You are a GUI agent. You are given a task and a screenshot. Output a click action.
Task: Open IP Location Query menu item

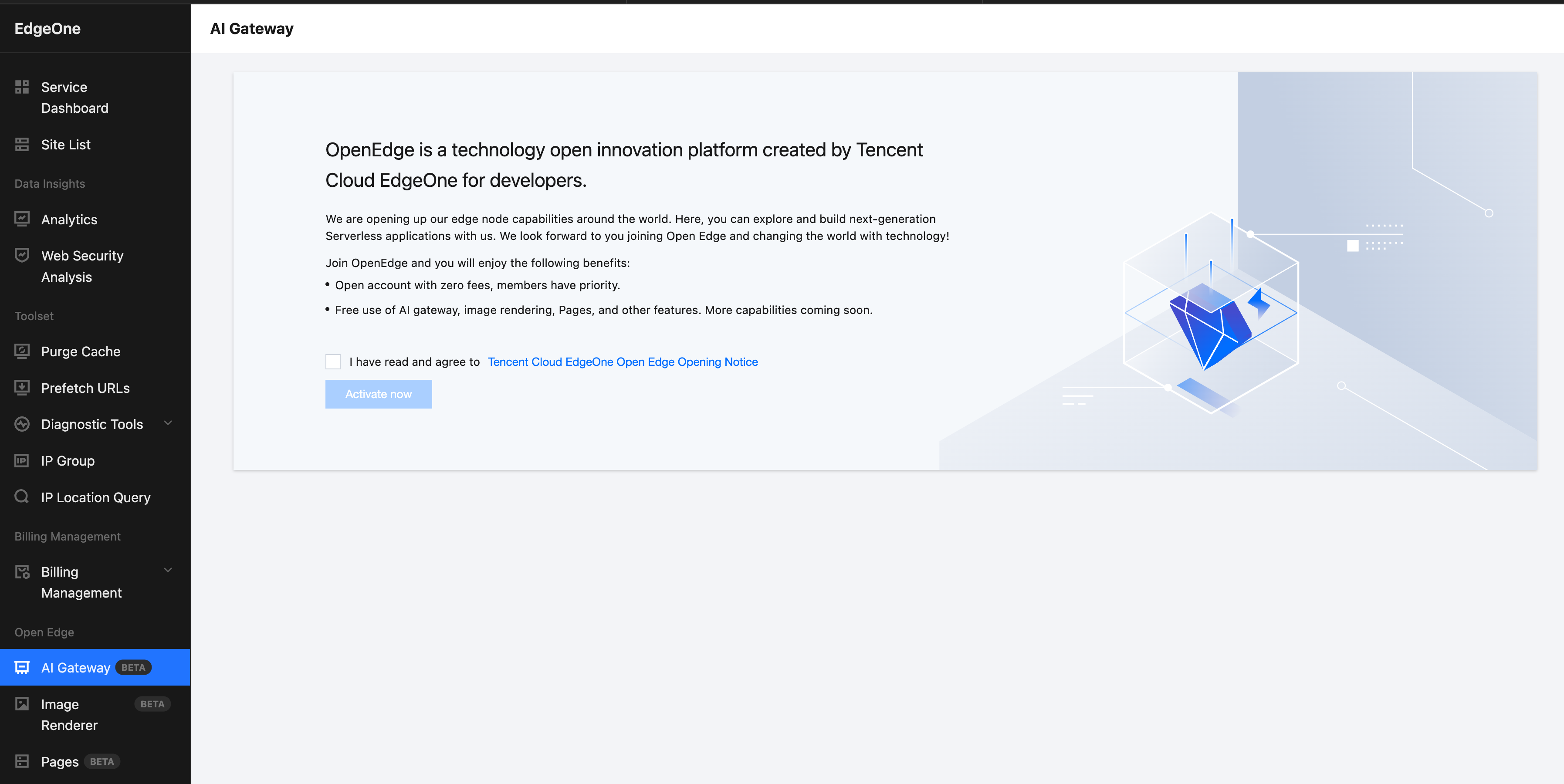95,497
